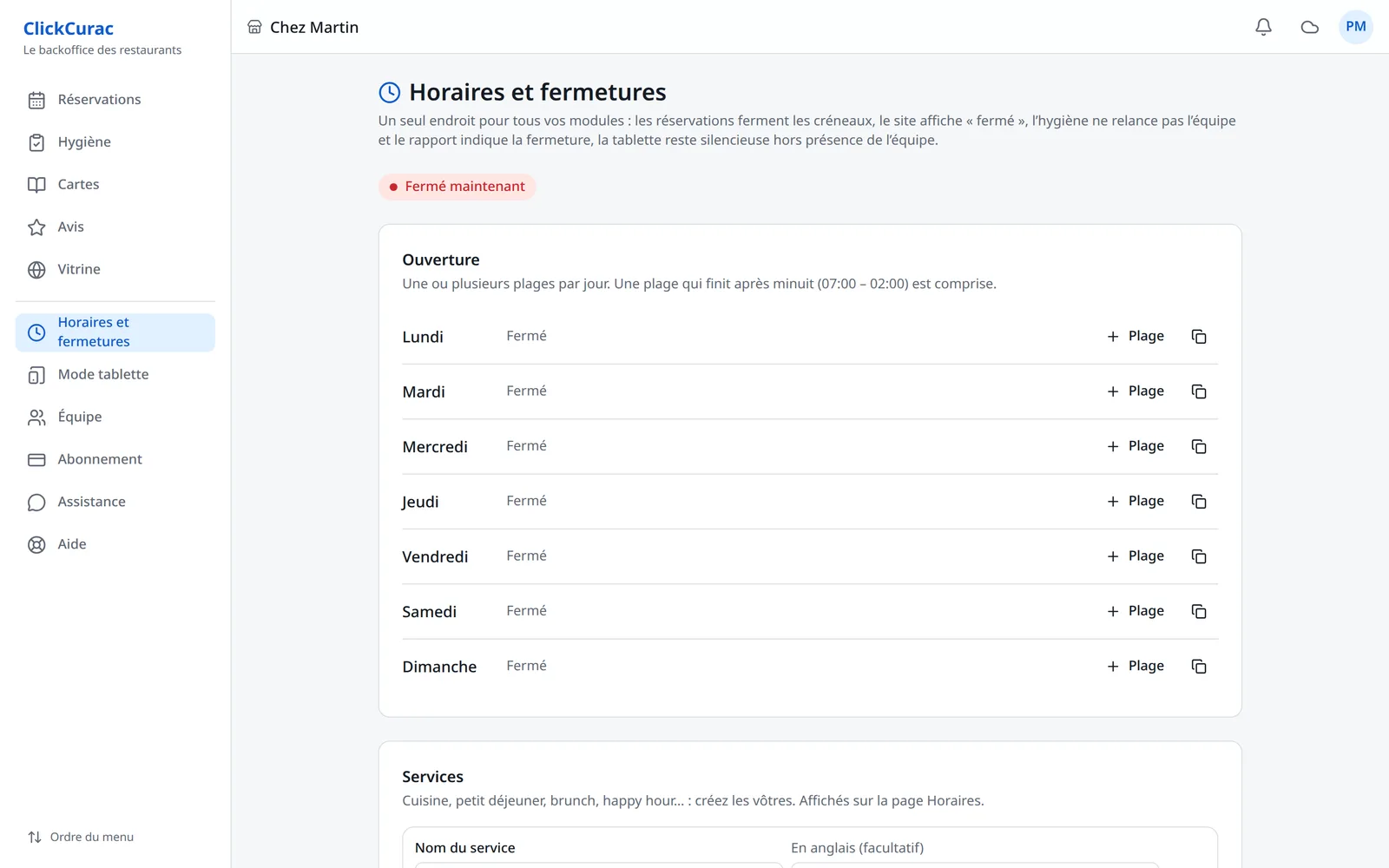
Task: Click the Fermé maintenant status badge
Action: click(458, 187)
